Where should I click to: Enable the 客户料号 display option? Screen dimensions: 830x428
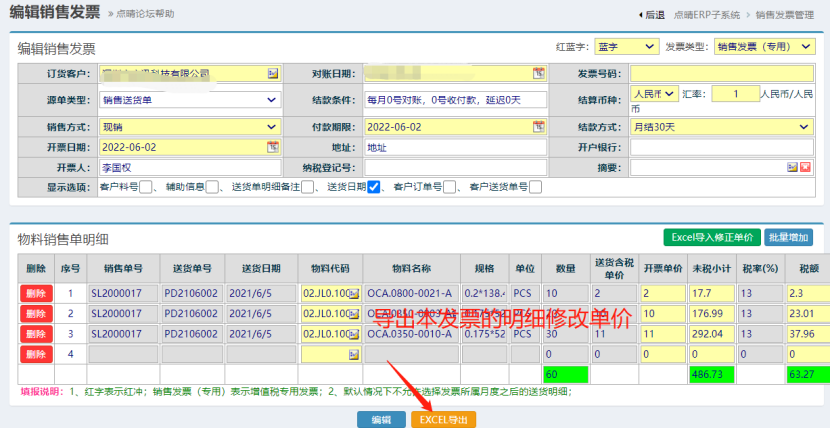pyautogui.click(x=145, y=187)
